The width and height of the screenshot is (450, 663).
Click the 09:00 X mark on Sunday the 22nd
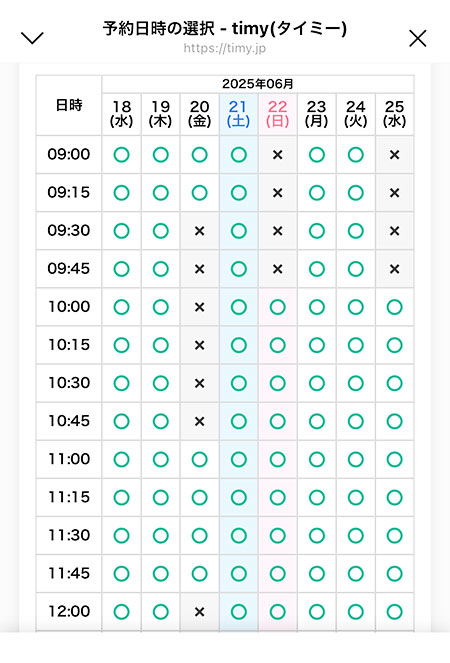(x=277, y=155)
